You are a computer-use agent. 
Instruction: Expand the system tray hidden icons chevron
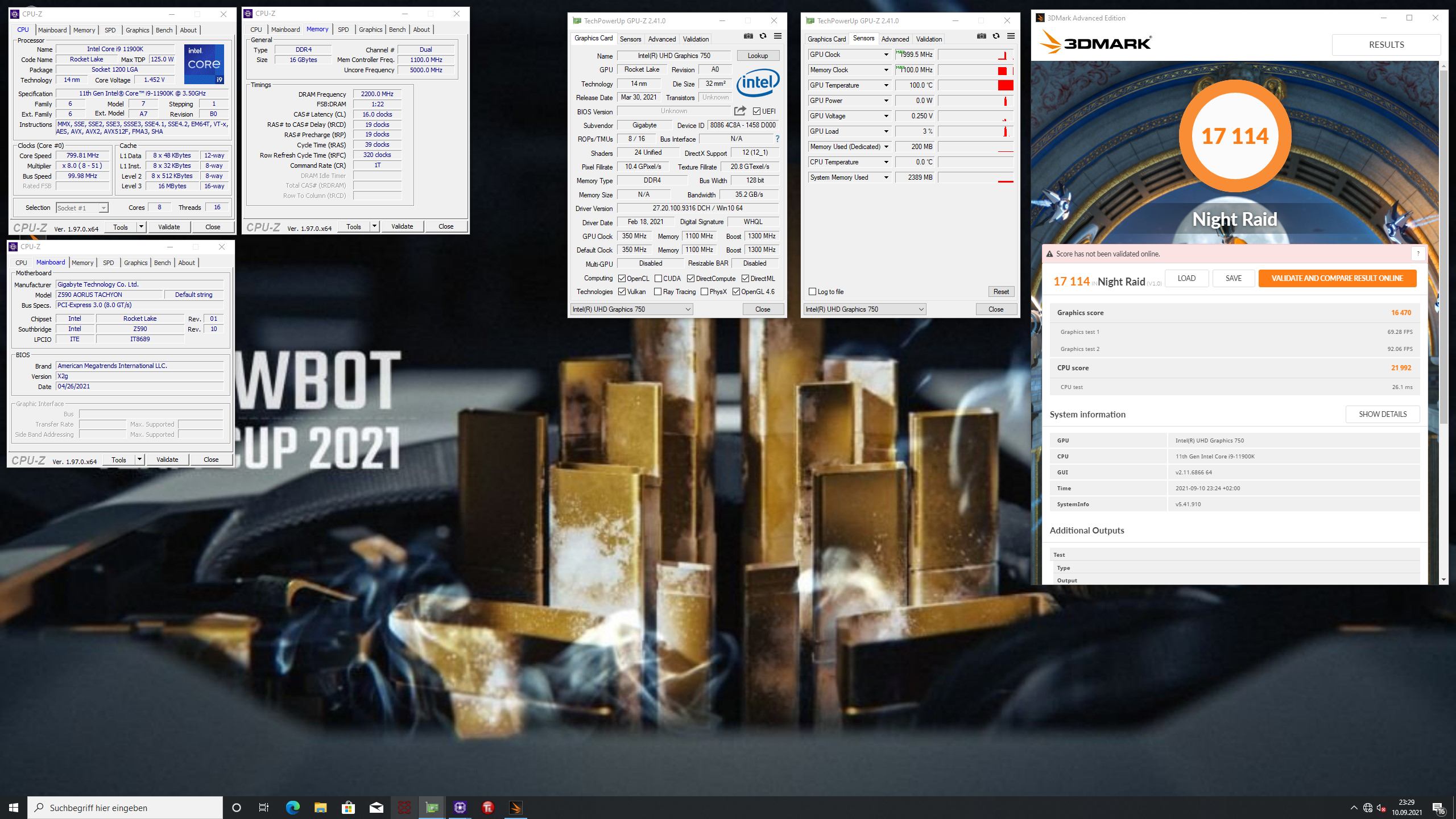pos(1354,808)
